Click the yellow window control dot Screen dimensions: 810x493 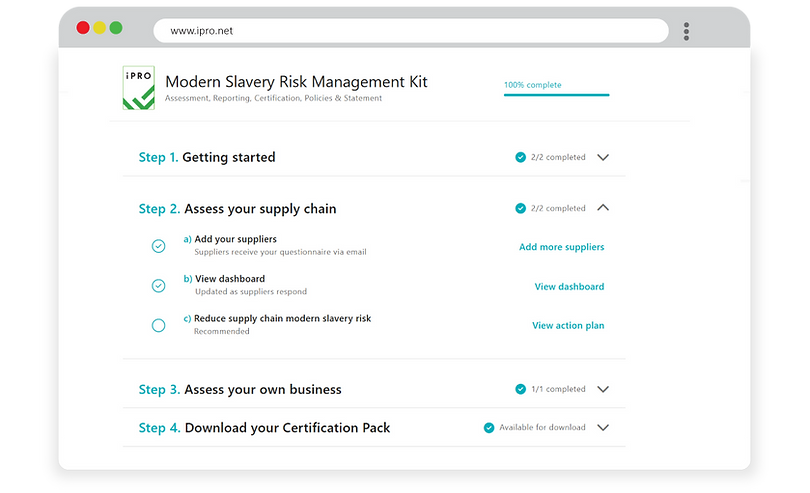pyautogui.click(x=99, y=27)
